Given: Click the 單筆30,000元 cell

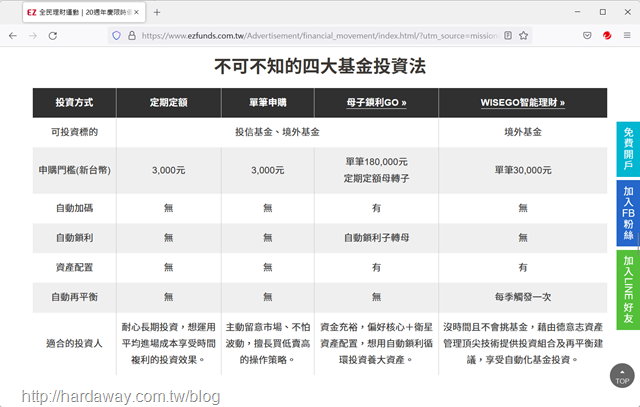Looking at the screenshot, I should click(523, 170).
